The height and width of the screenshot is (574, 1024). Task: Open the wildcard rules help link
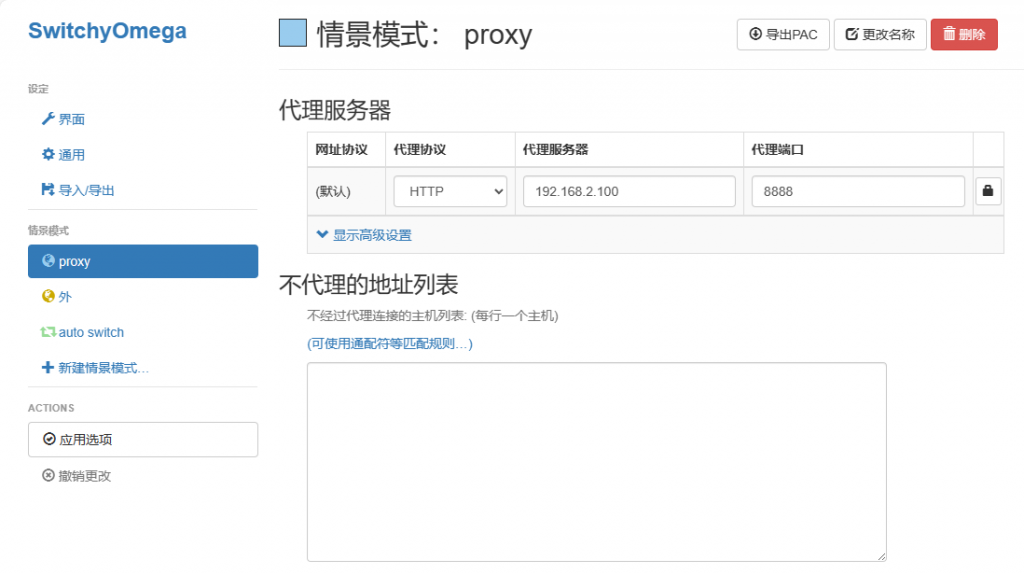pyautogui.click(x=390, y=344)
